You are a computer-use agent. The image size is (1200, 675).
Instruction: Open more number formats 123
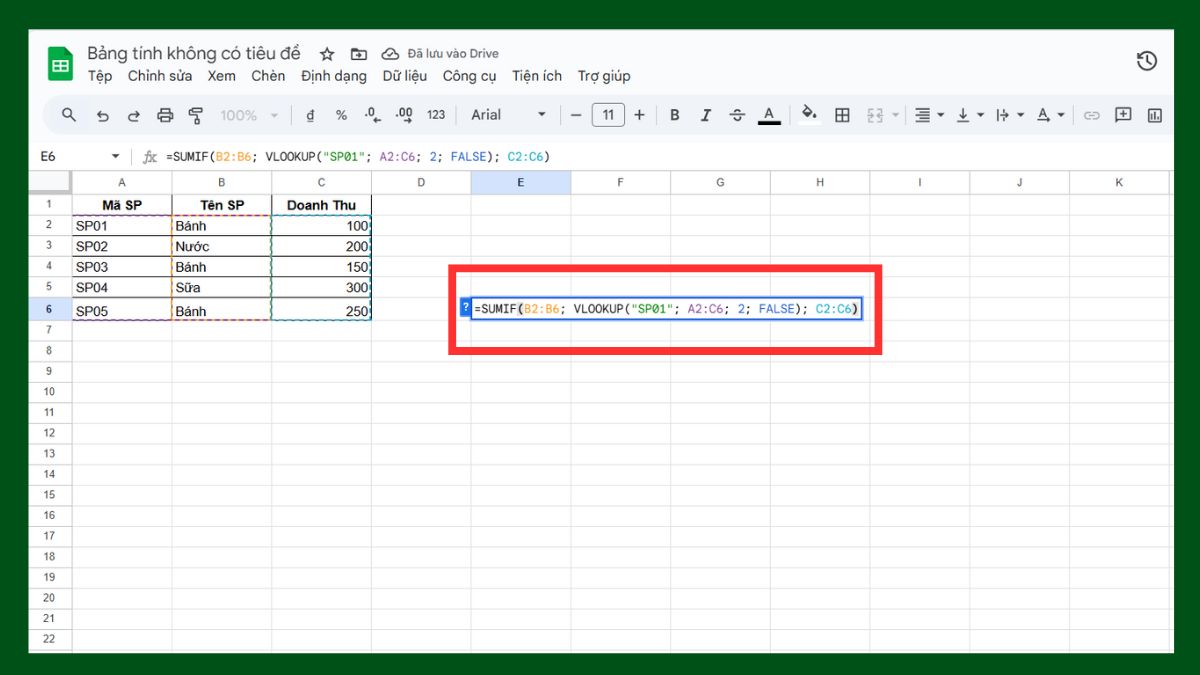436,115
